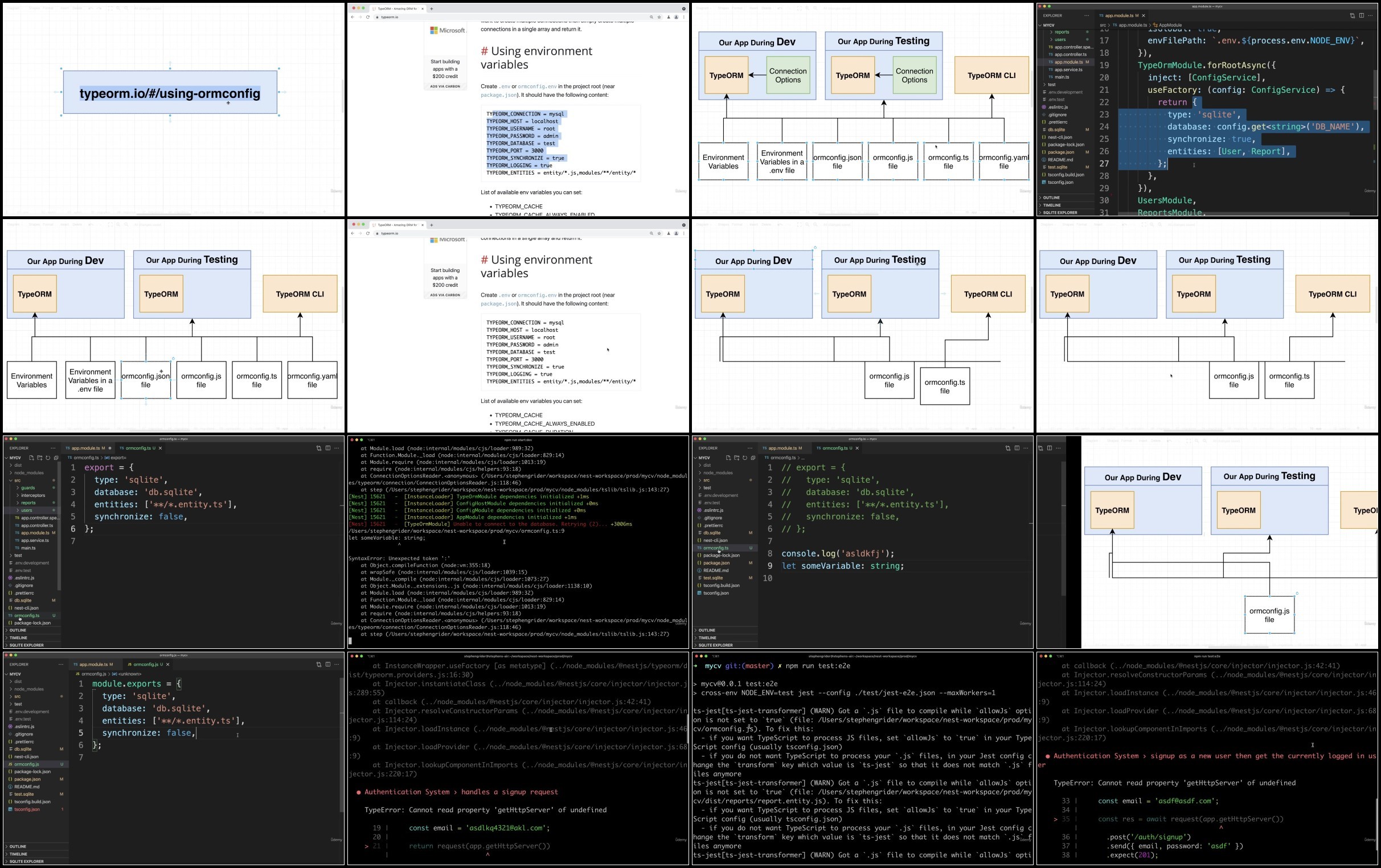
Task: Close ormconfig.ts tab in 'export = {' VS Code window
Action: tap(160, 449)
